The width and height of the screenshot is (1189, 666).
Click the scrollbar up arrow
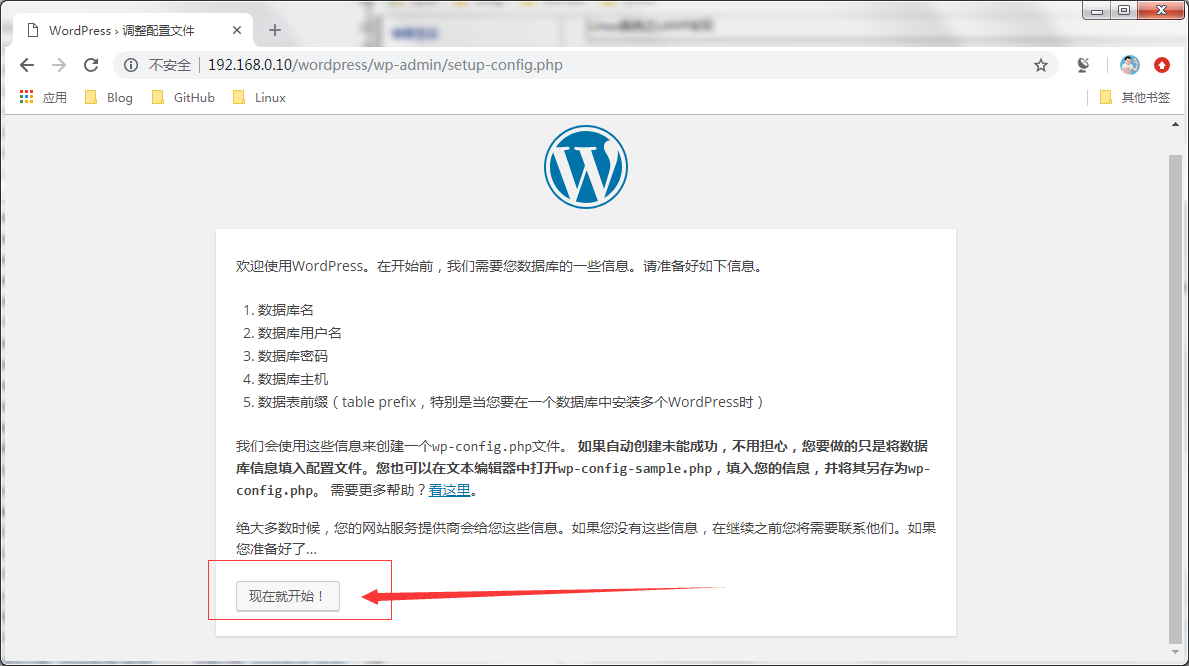1175,124
